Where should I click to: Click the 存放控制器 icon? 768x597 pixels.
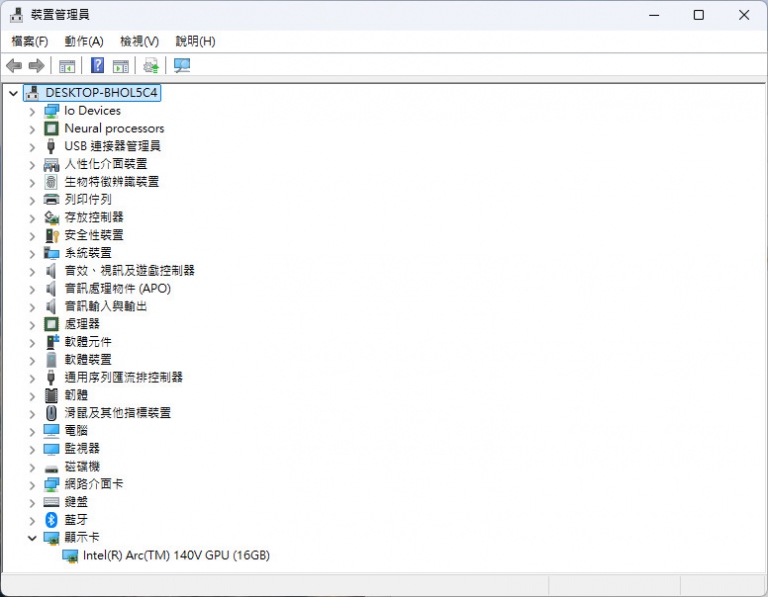pos(51,217)
